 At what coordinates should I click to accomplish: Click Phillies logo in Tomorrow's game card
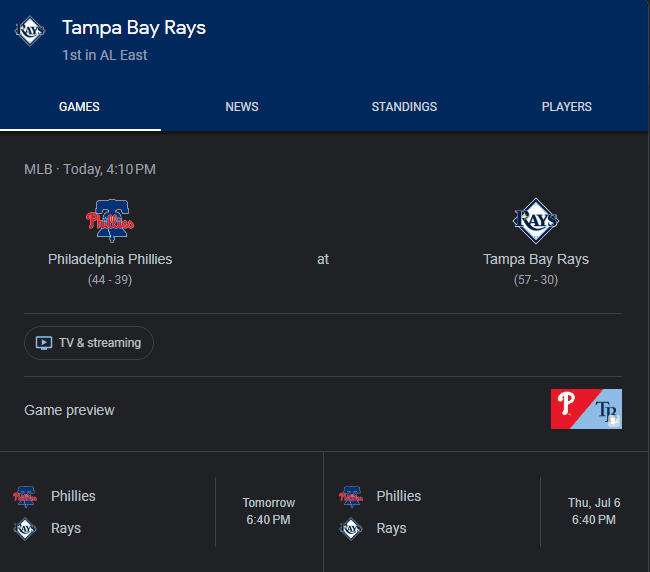pyautogui.click(x=25, y=497)
